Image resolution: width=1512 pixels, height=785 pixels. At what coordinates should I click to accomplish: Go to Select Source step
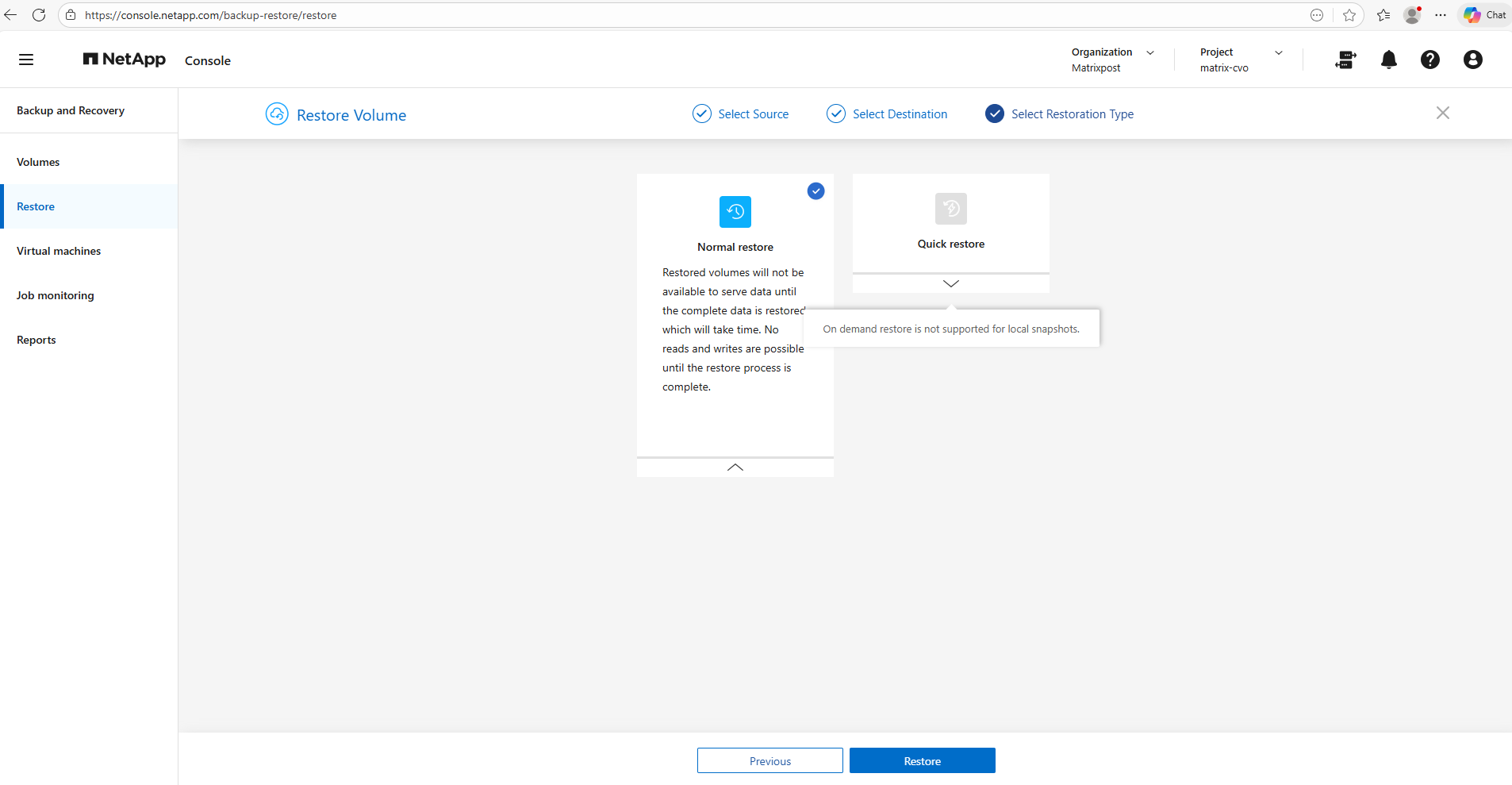tap(741, 114)
